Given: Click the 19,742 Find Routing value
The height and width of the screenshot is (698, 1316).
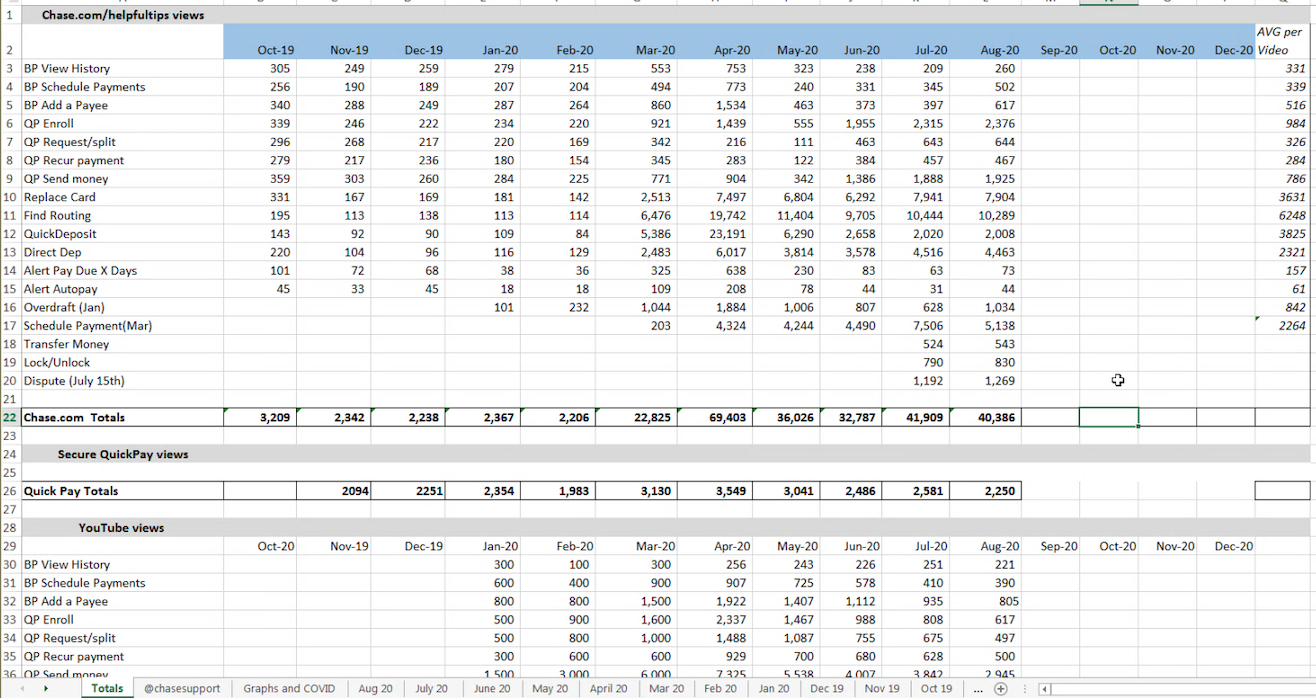Looking at the screenshot, I should 714,215.
